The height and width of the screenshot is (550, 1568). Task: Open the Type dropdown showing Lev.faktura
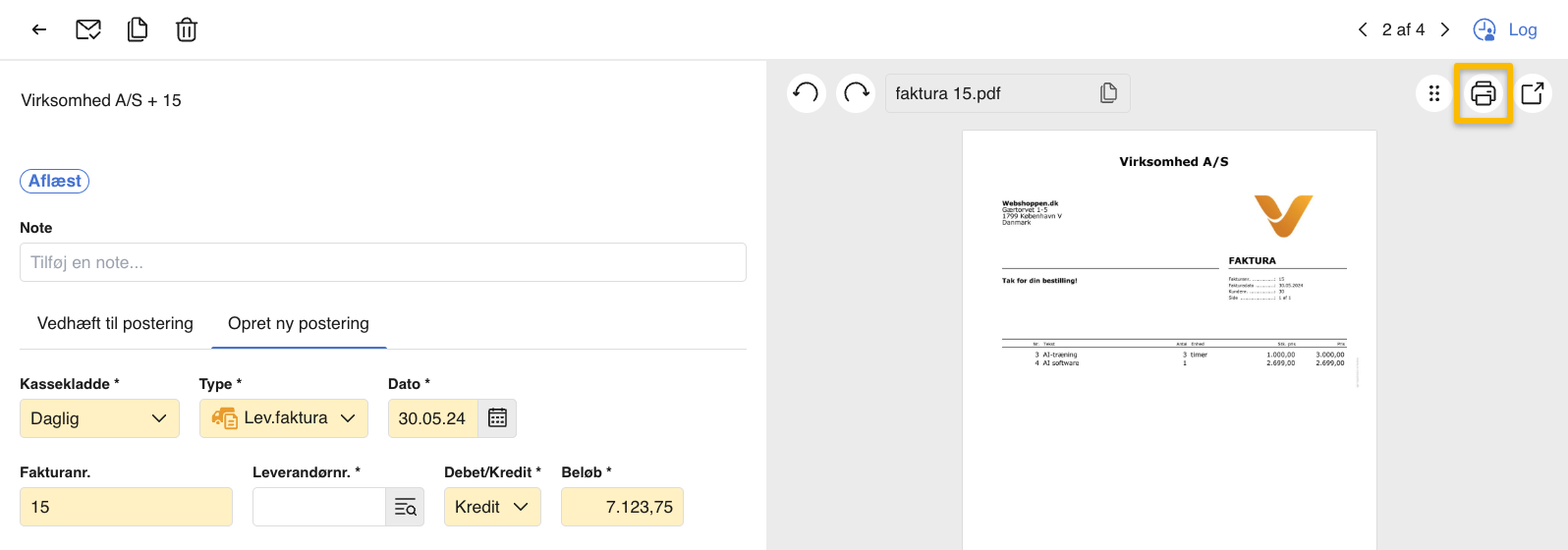pyautogui.click(x=283, y=418)
